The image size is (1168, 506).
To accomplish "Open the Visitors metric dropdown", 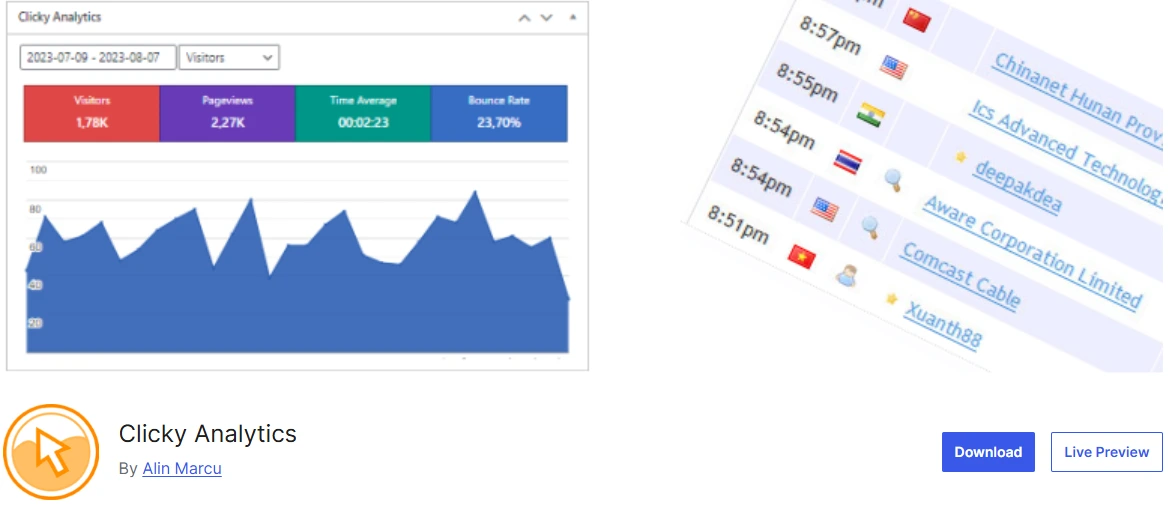I will click(x=229, y=57).
